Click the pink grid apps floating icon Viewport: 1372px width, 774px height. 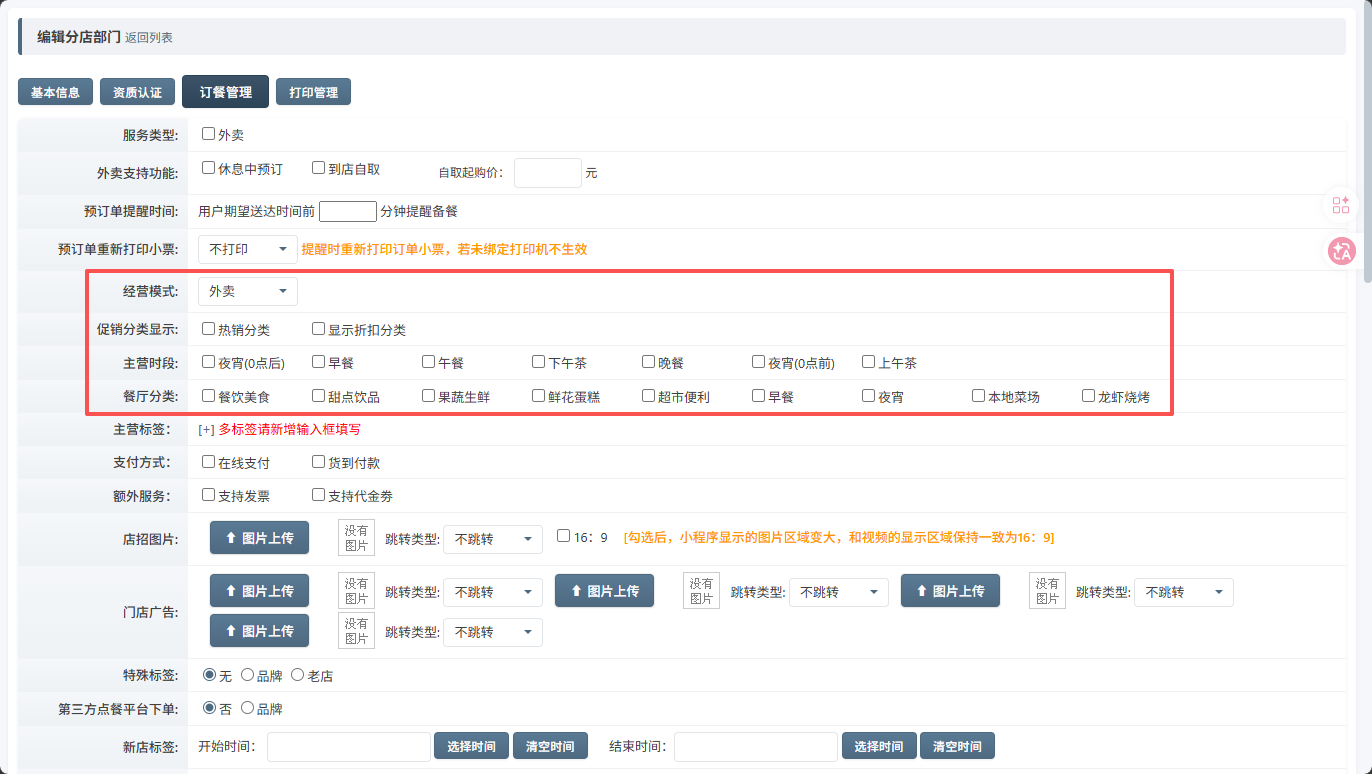coord(1341,205)
